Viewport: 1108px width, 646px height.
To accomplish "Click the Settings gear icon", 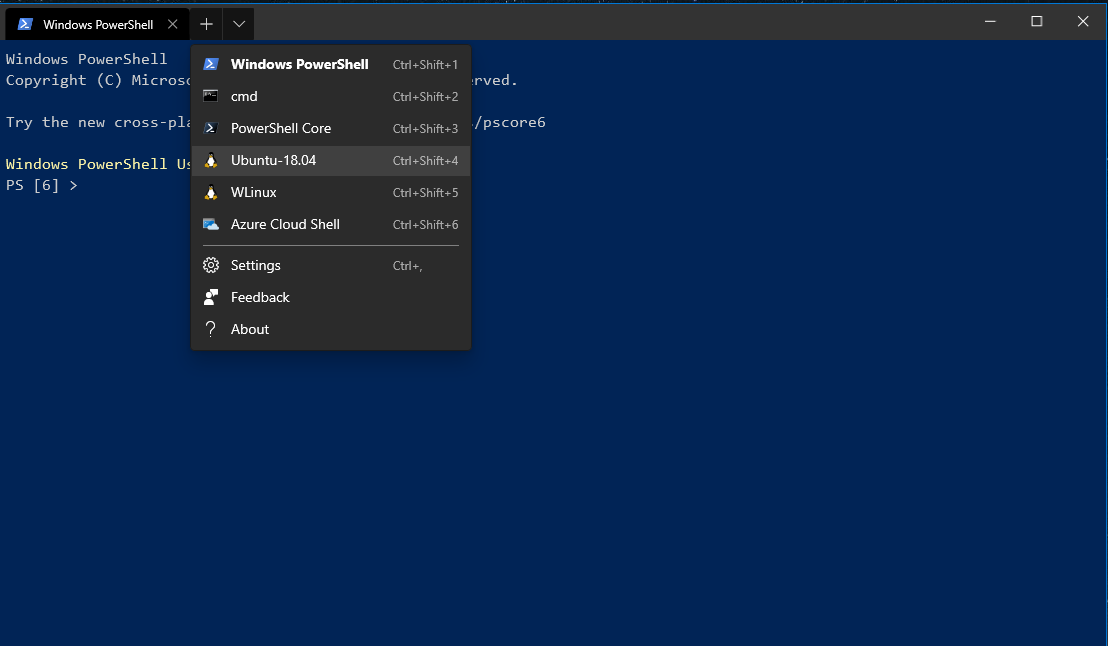I will pos(211,265).
